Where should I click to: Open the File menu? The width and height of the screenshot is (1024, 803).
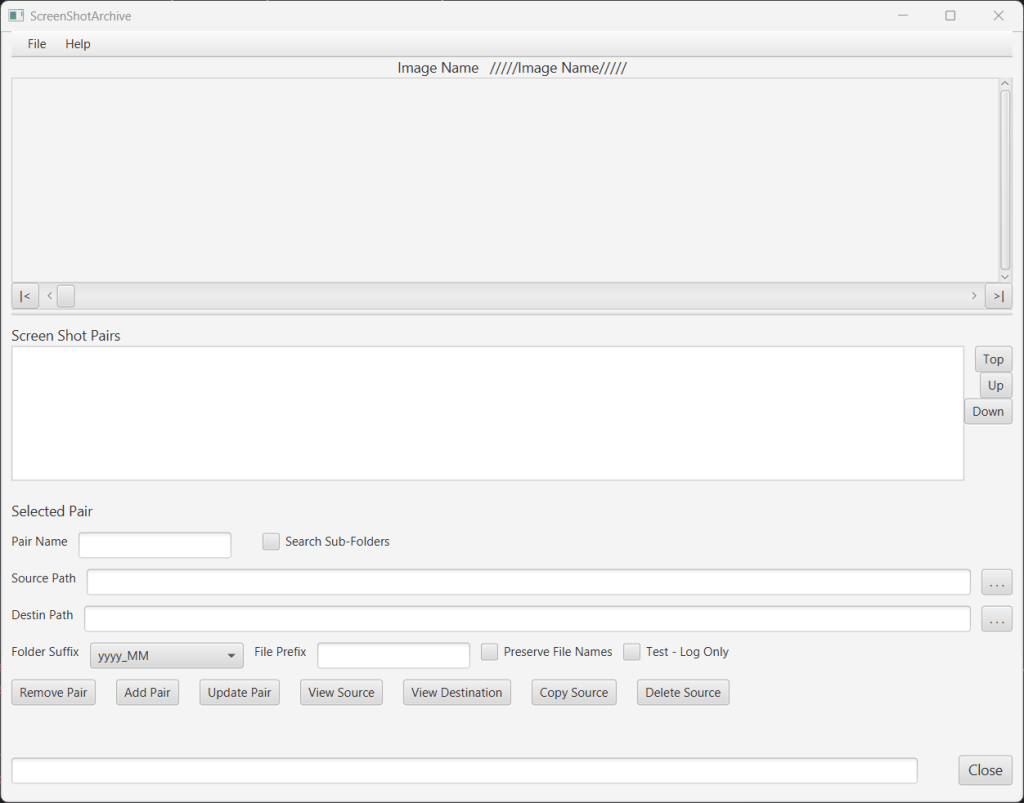(x=37, y=44)
